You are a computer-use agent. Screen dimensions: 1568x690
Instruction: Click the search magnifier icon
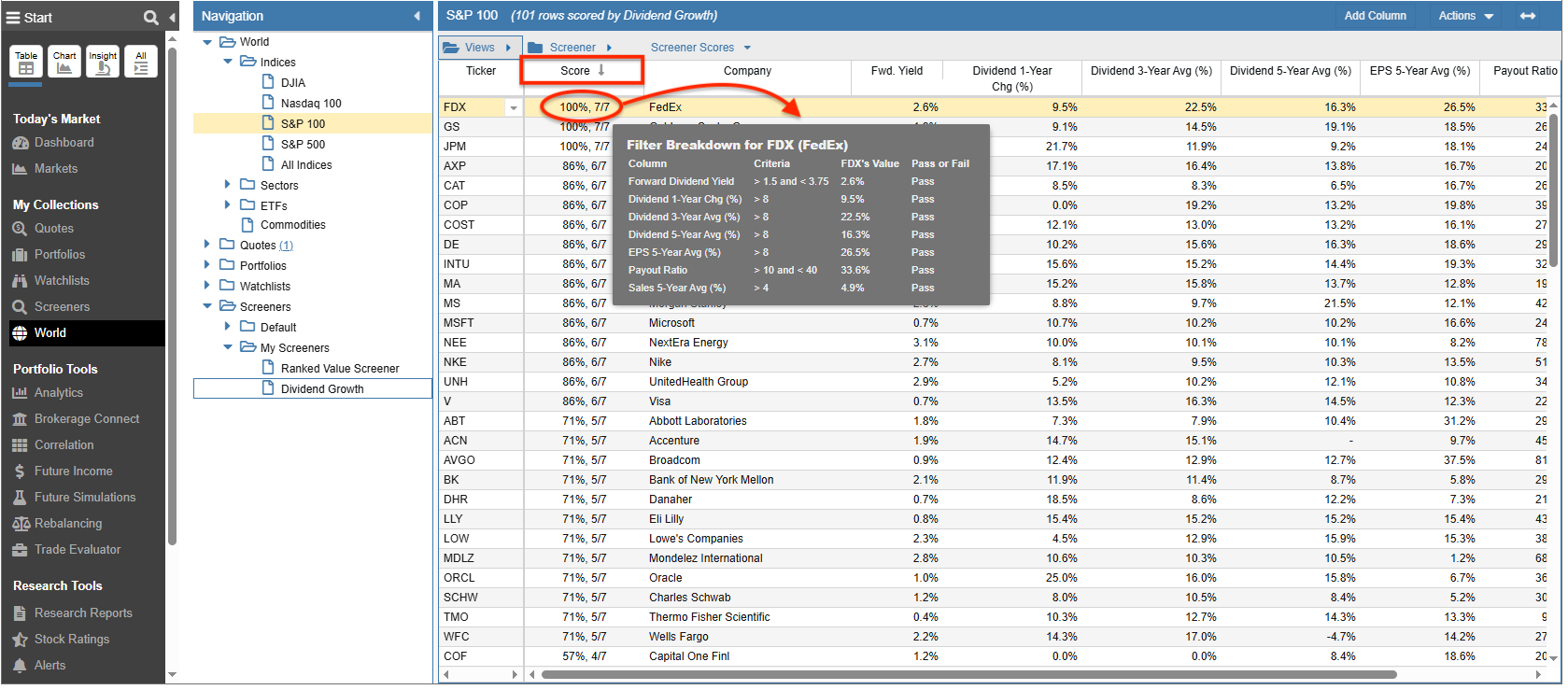click(x=150, y=18)
